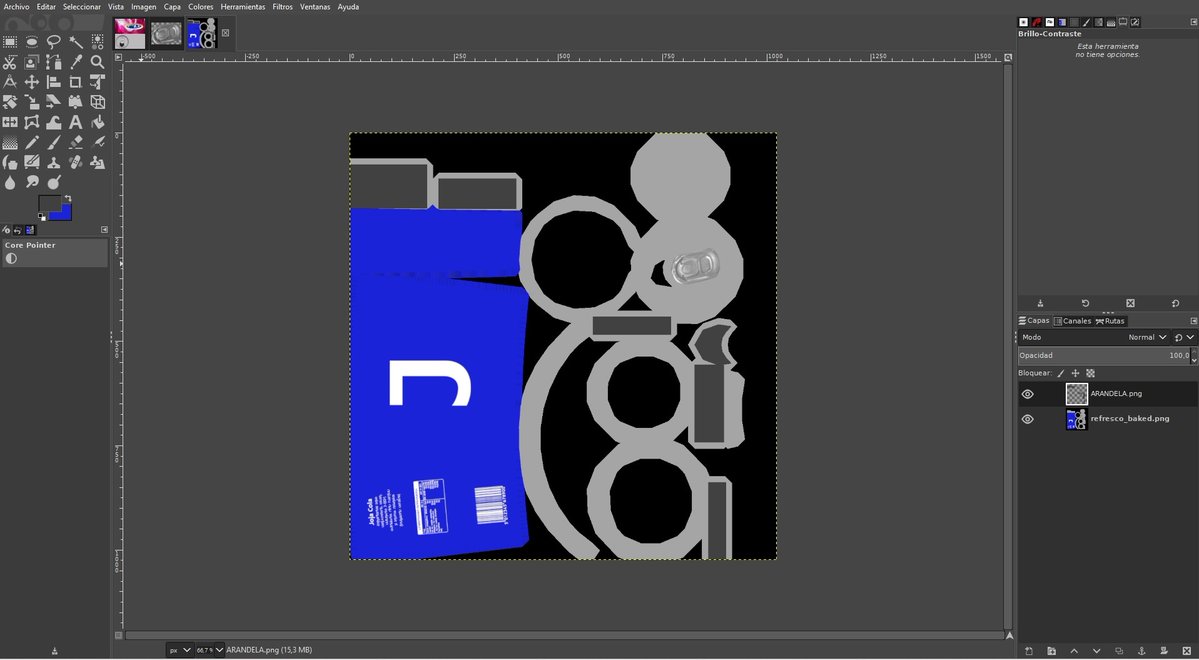
Task: Select the Select by Color tool
Action: pos(98,41)
